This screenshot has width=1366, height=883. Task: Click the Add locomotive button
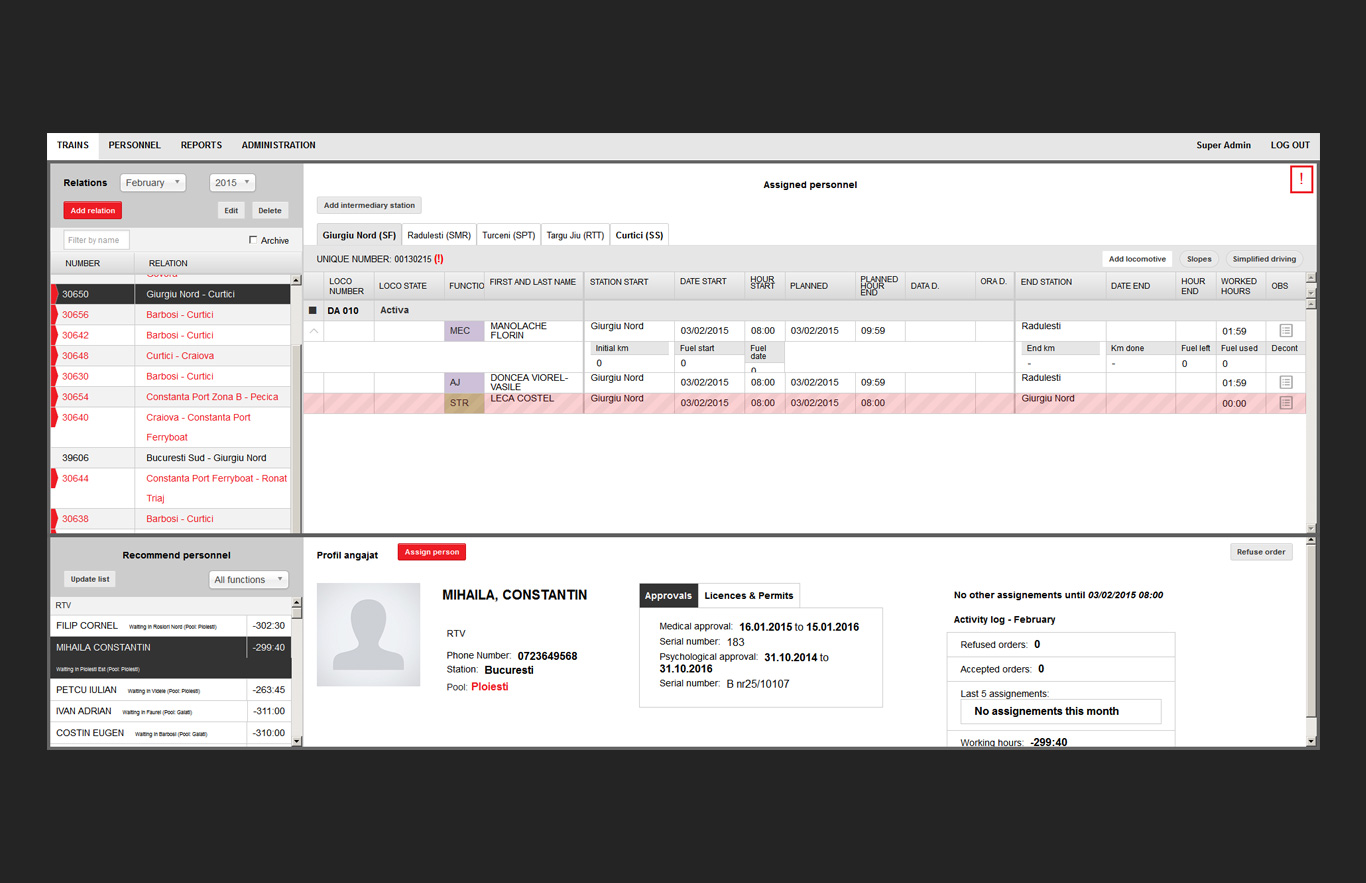click(1137, 259)
